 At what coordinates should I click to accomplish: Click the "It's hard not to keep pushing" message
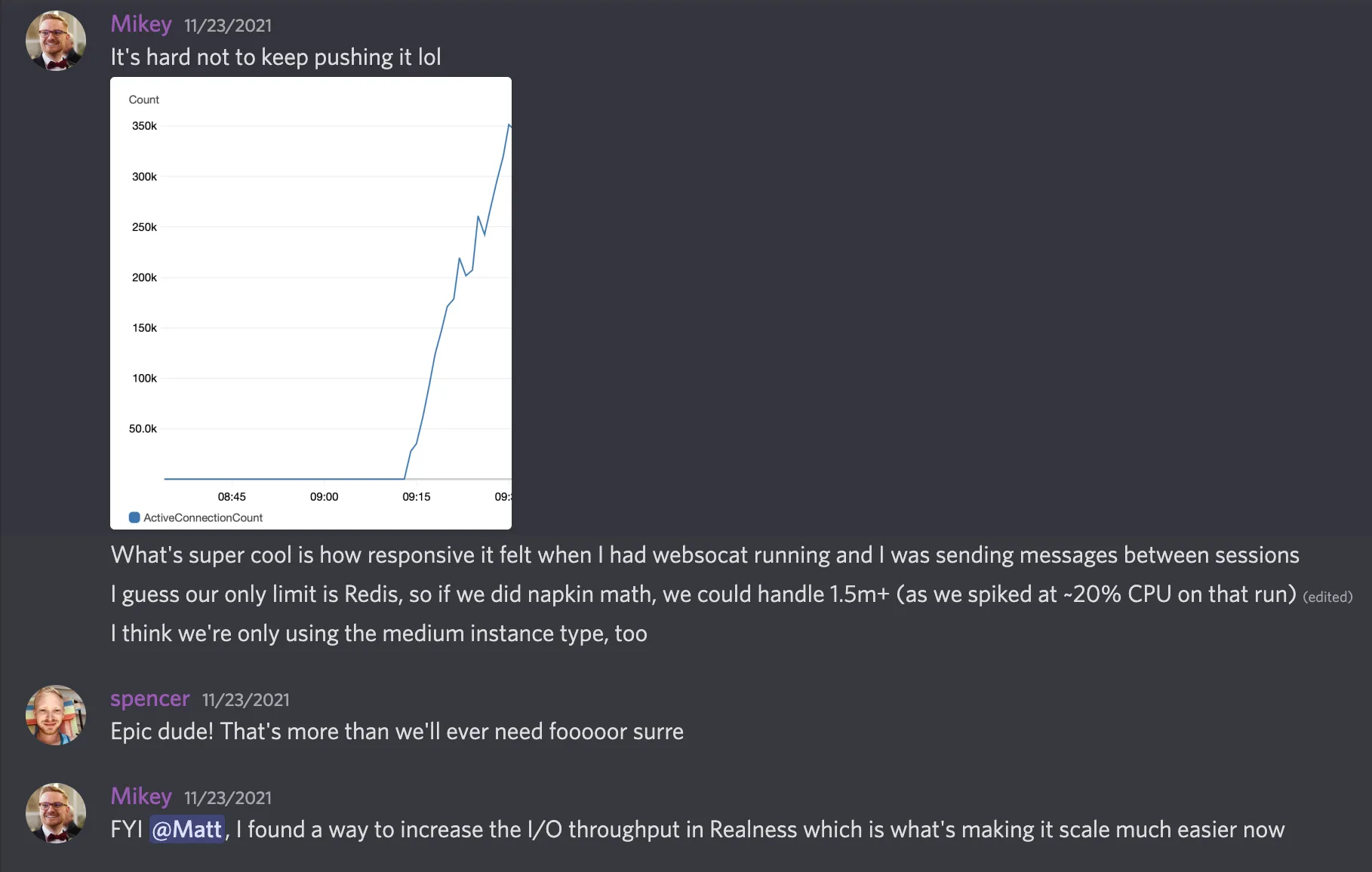click(x=275, y=57)
